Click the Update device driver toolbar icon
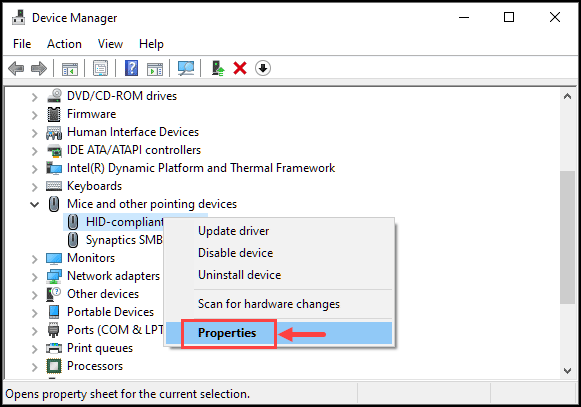The image size is (581, 407). pyautogui.click(x=218, y=69)
